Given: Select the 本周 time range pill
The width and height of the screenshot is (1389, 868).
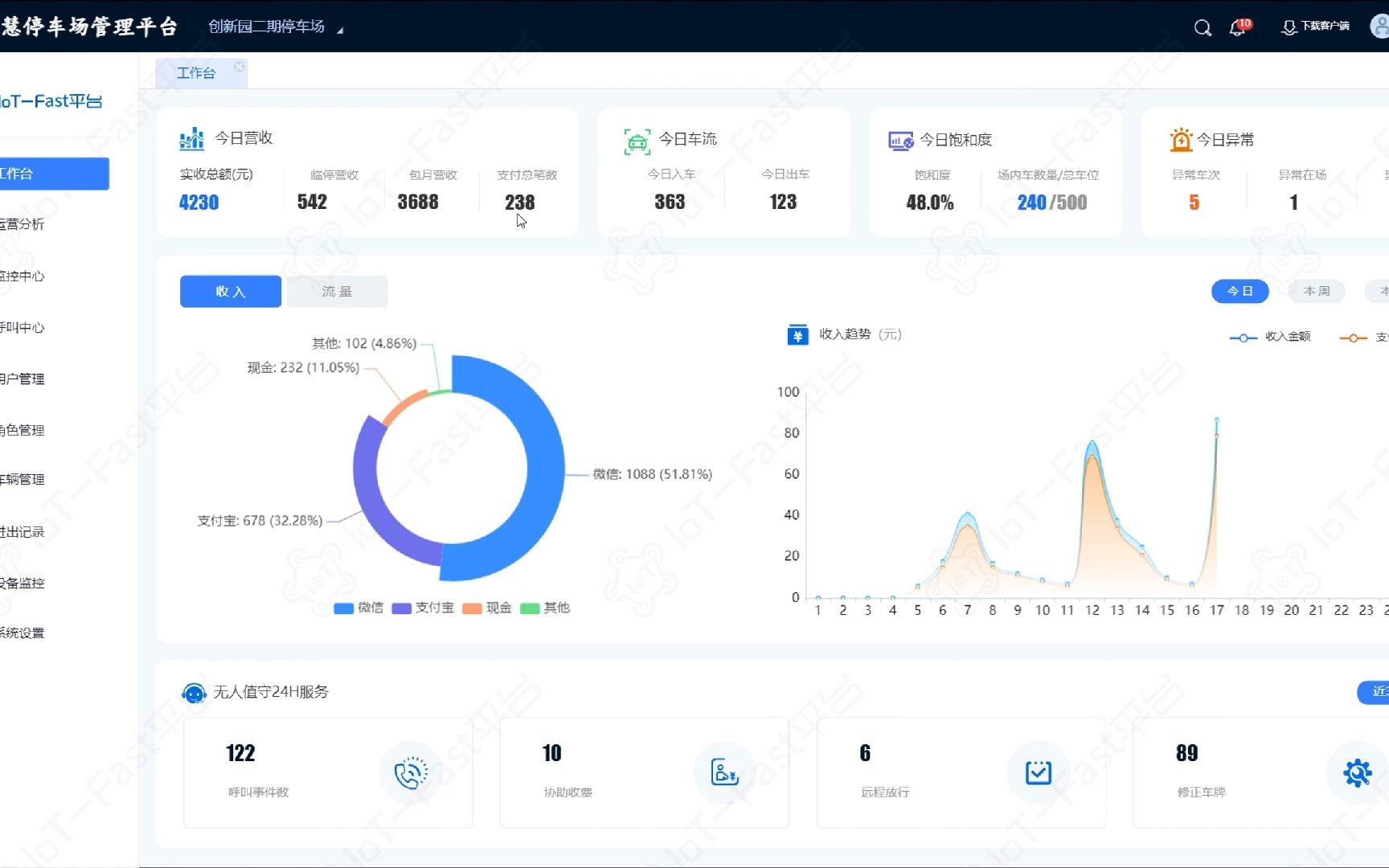Looking at the screenshot, I should 1317,291.
